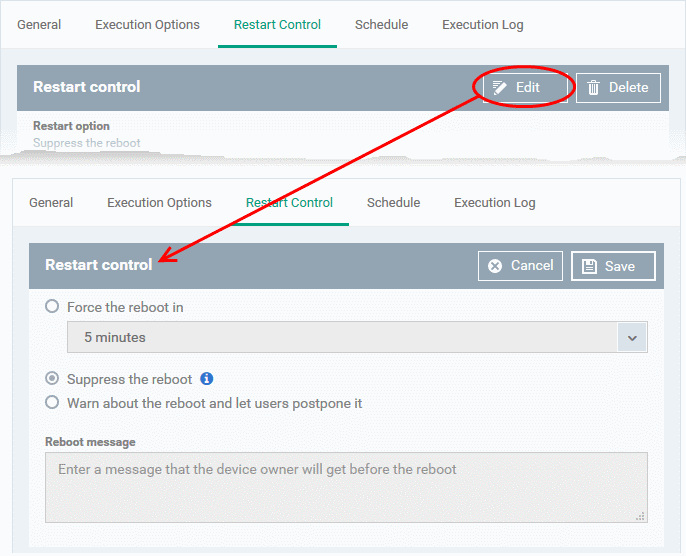The width and height of the screenshot is (686, 556).
Task: Click the dropdown arrow of the minutes selector
Action: tap(632, 337)
